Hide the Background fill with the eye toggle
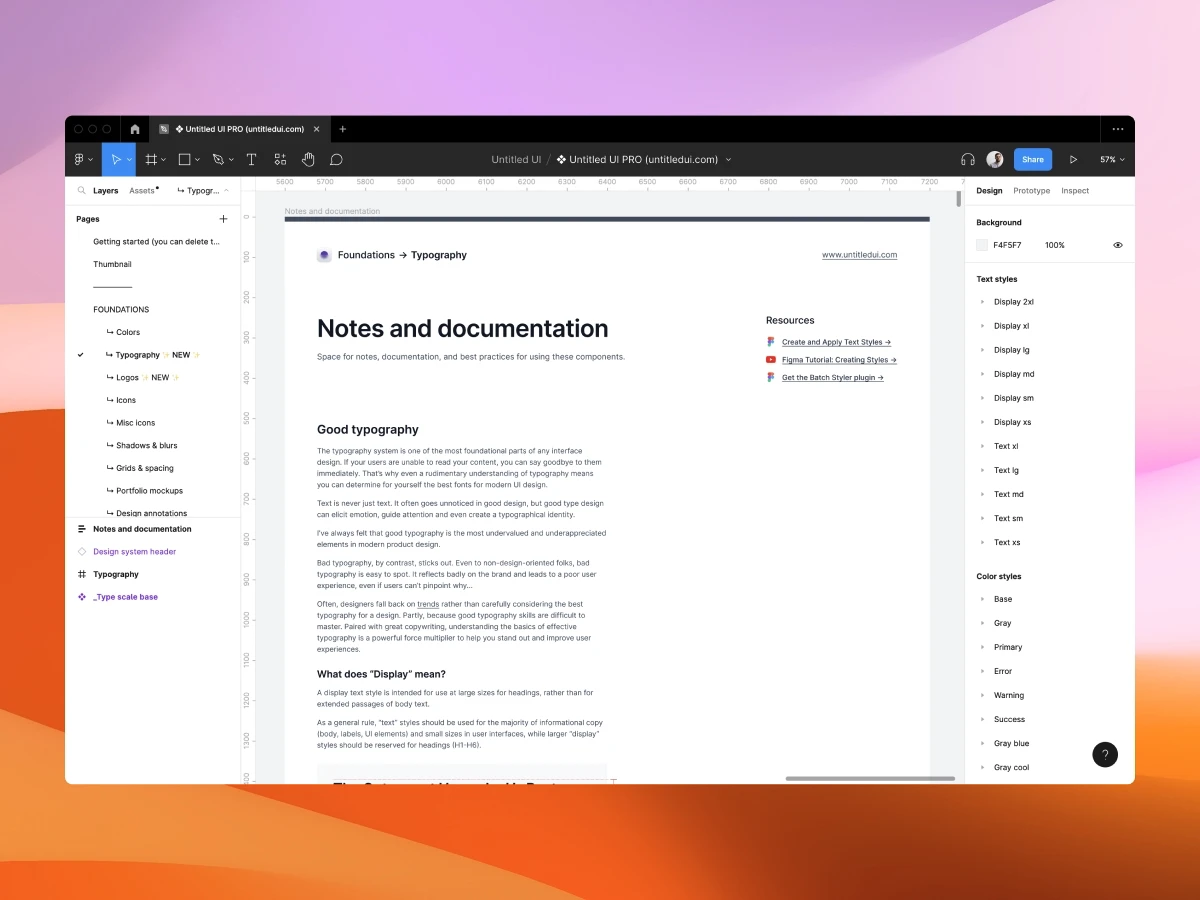 point(1118,244)
